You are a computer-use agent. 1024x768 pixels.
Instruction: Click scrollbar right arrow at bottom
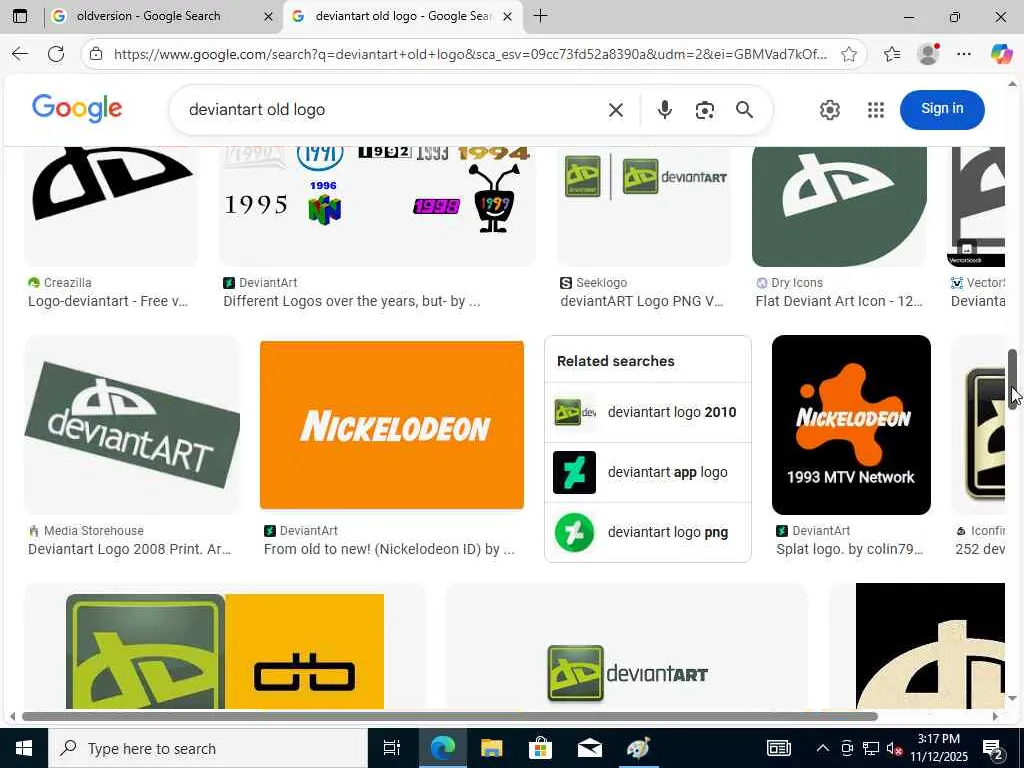[x=995, y=716]
